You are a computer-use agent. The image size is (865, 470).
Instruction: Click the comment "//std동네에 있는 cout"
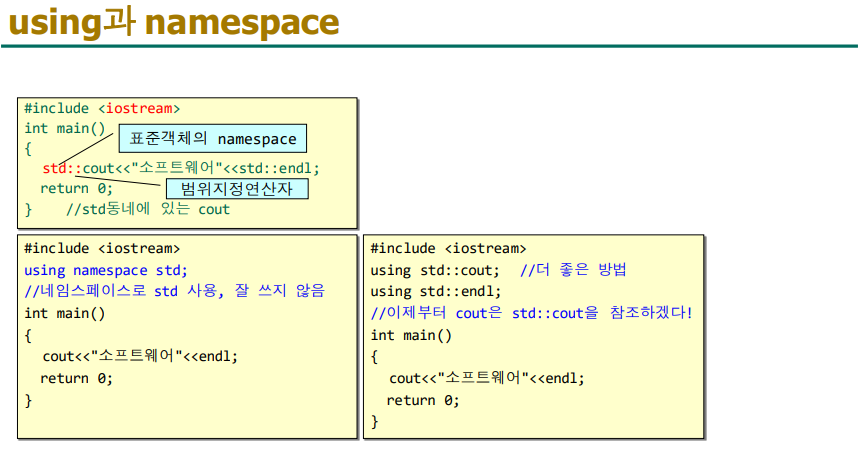pyautogui.click(x=148, y=209)
